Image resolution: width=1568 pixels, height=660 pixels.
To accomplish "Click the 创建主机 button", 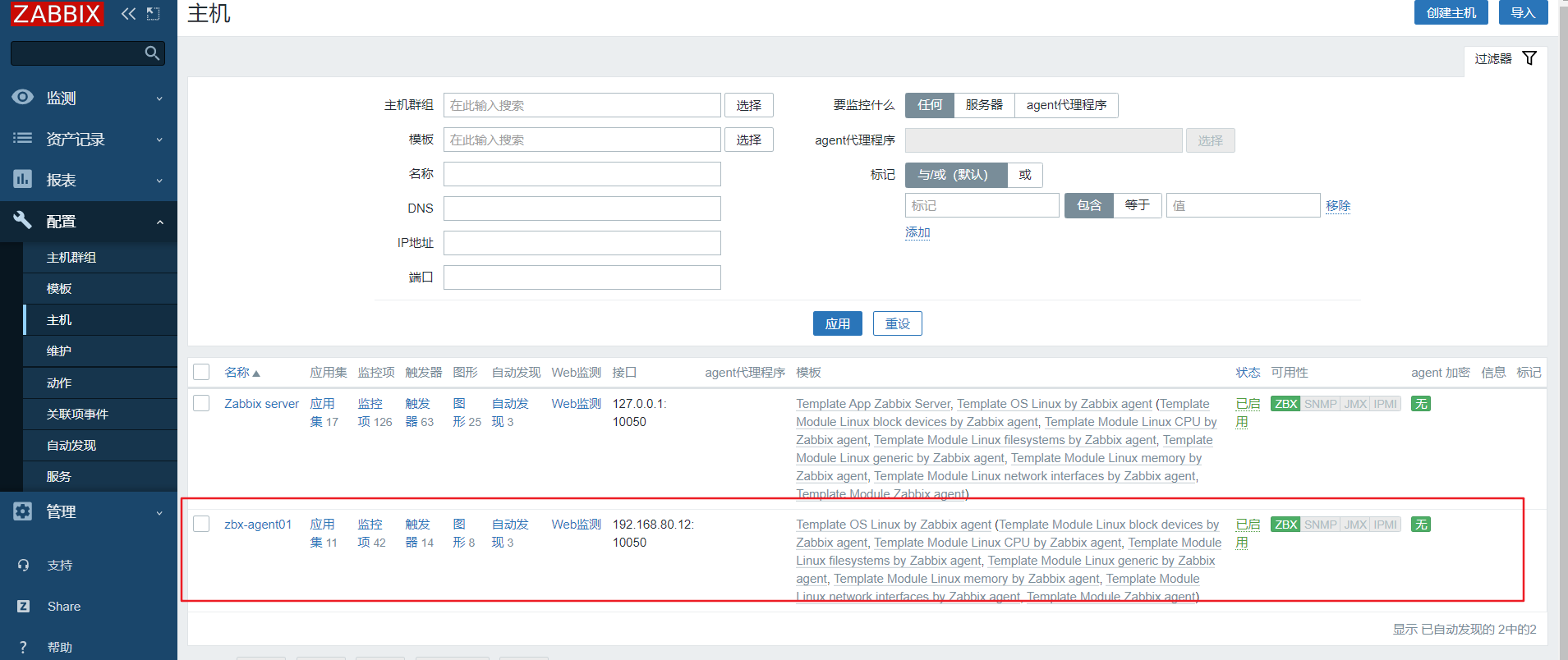I will tap(1451, 12).
